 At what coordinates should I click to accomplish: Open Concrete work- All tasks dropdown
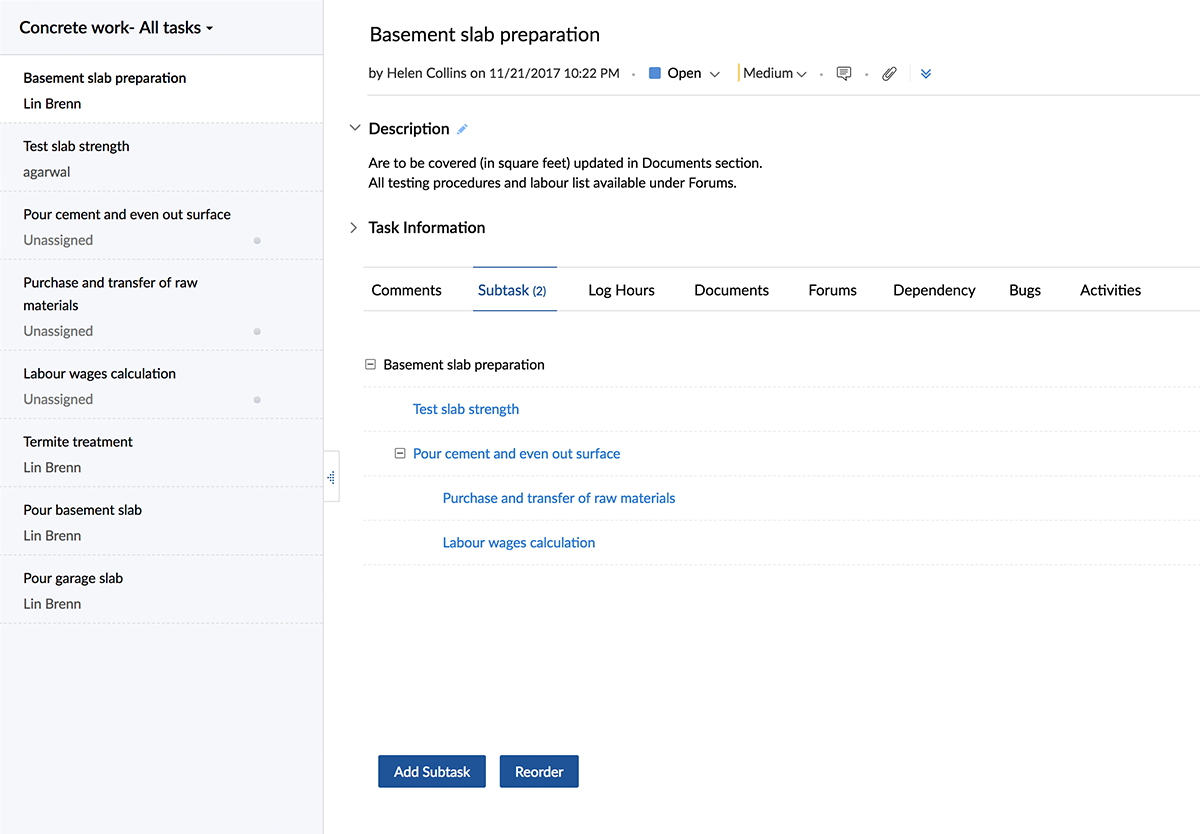116,28
